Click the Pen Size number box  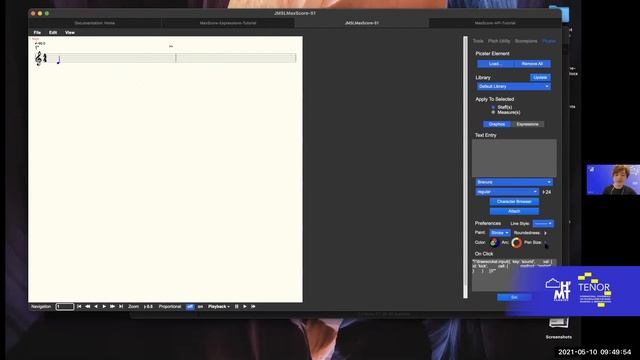point(547,242)
